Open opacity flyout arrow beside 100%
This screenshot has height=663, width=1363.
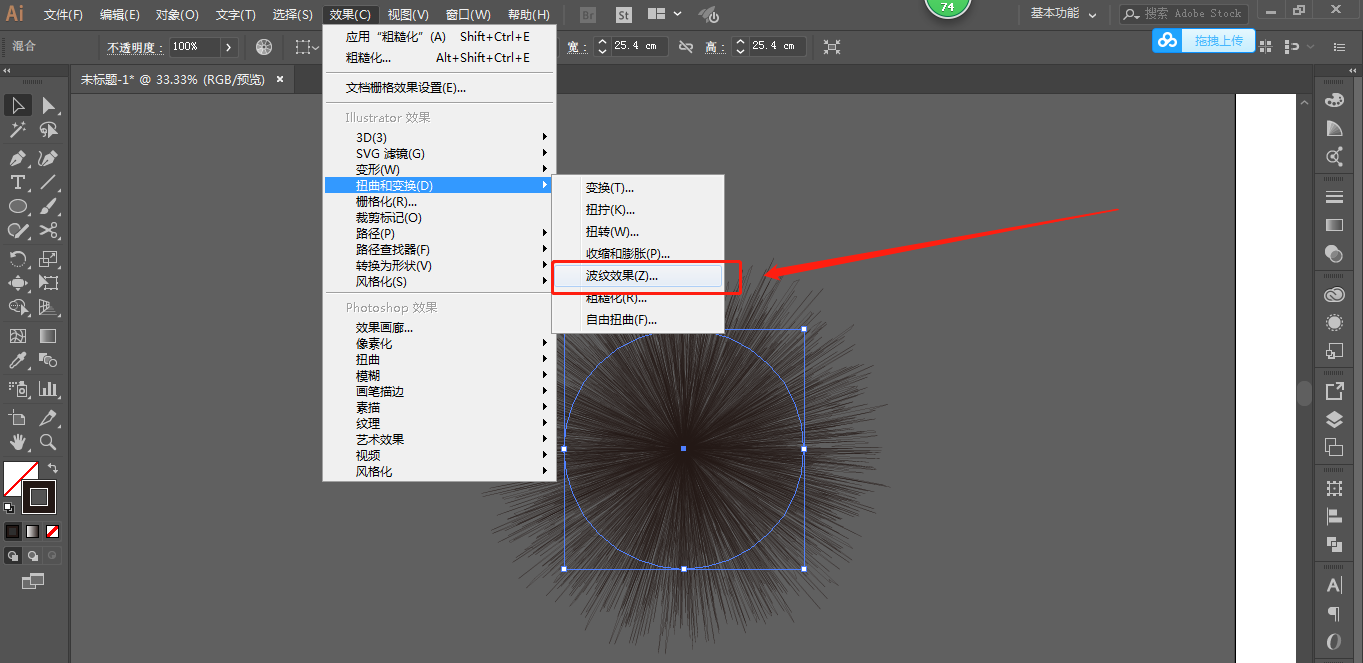(x=229, y=47)
